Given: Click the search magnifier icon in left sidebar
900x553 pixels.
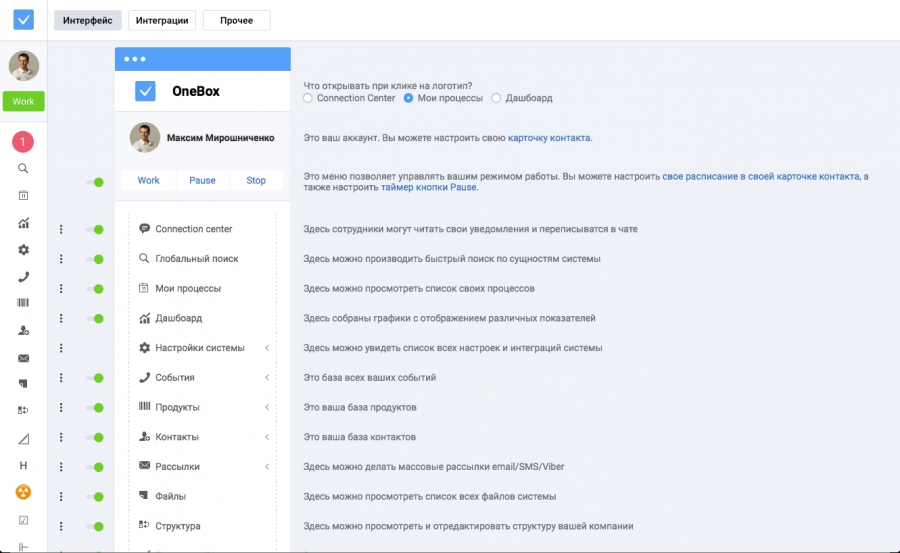Looking at the screenshot, I should 23,168.
